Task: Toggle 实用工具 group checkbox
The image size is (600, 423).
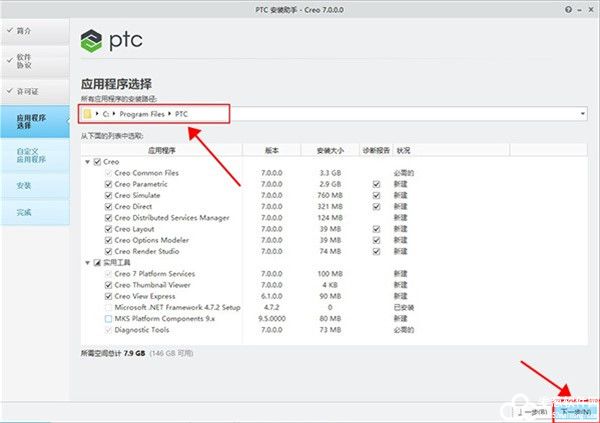Action: (97, 263)
